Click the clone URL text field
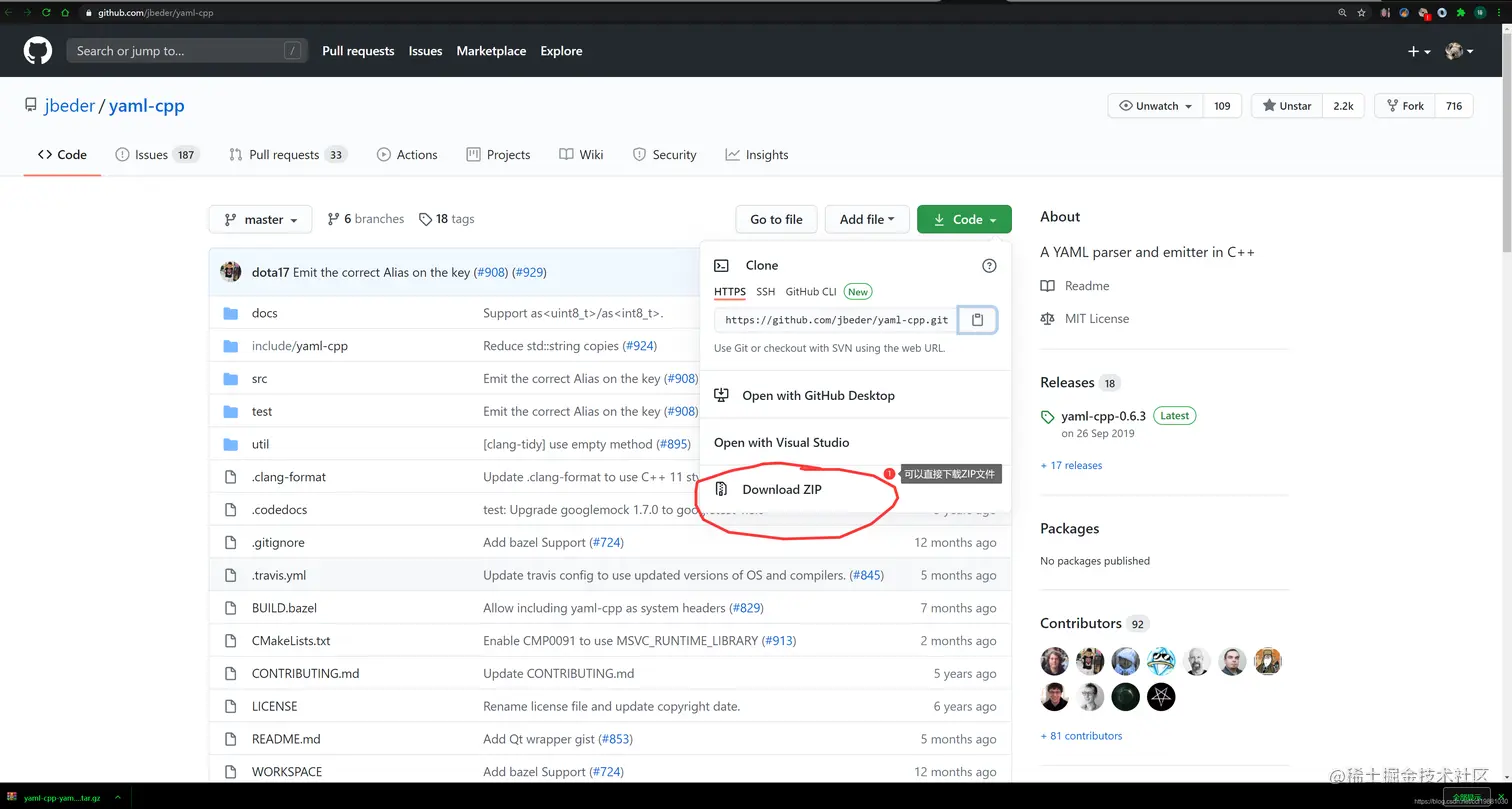Image resolution: width=1512 pixels, height=809 pixels. coord(836,320)
